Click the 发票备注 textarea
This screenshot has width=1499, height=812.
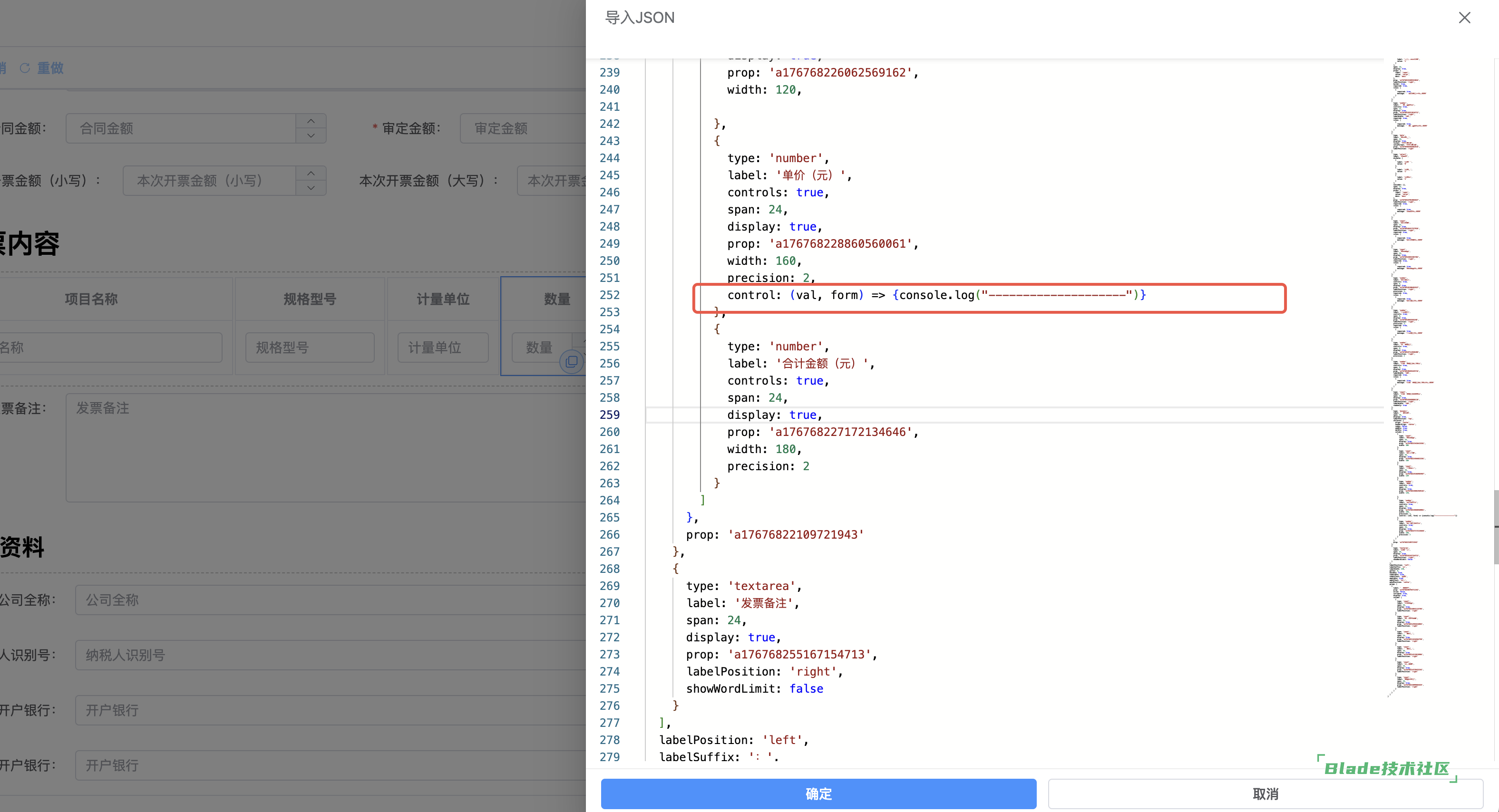(326, 447)
